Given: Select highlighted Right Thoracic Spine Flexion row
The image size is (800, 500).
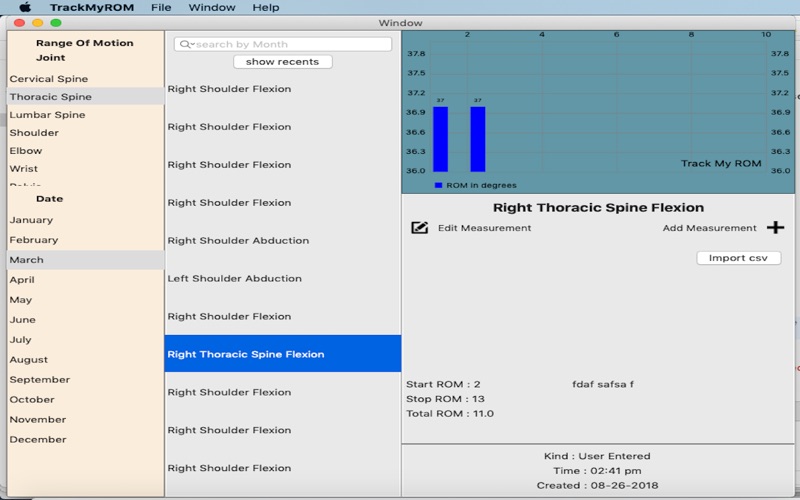Looking at the screenshot, I should (283, 354).
